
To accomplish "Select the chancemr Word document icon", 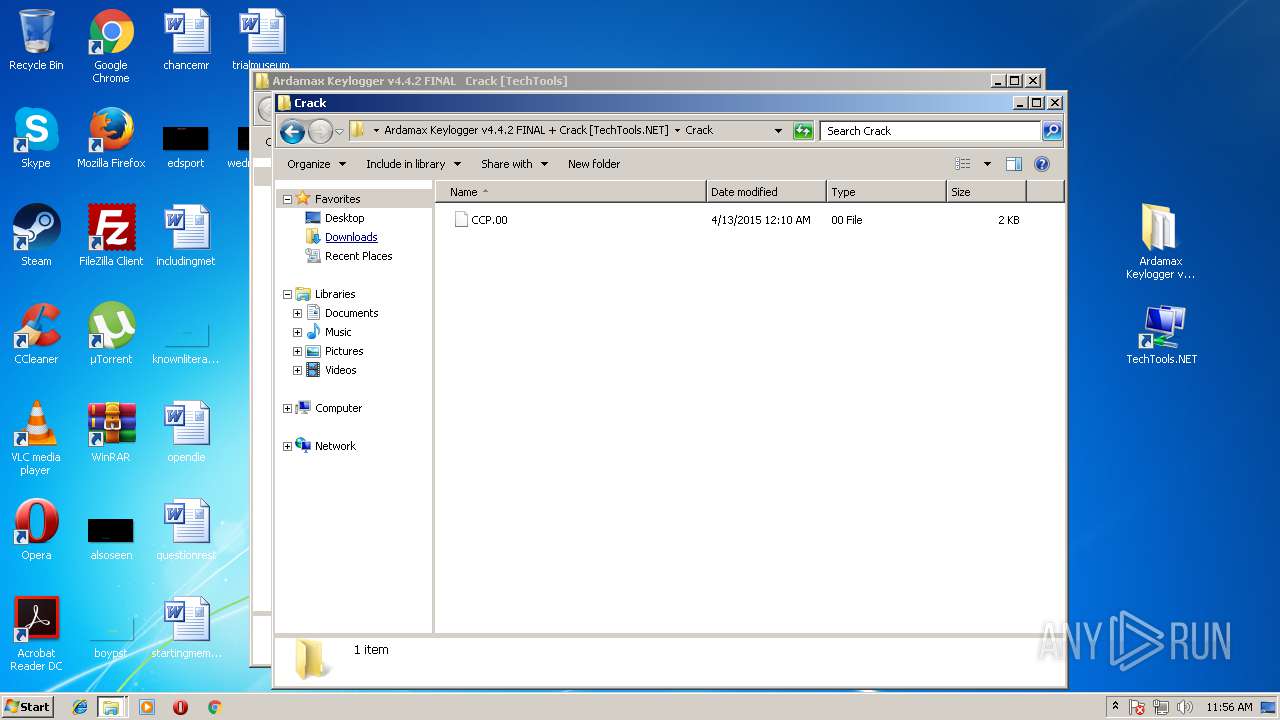I will 186,40.
